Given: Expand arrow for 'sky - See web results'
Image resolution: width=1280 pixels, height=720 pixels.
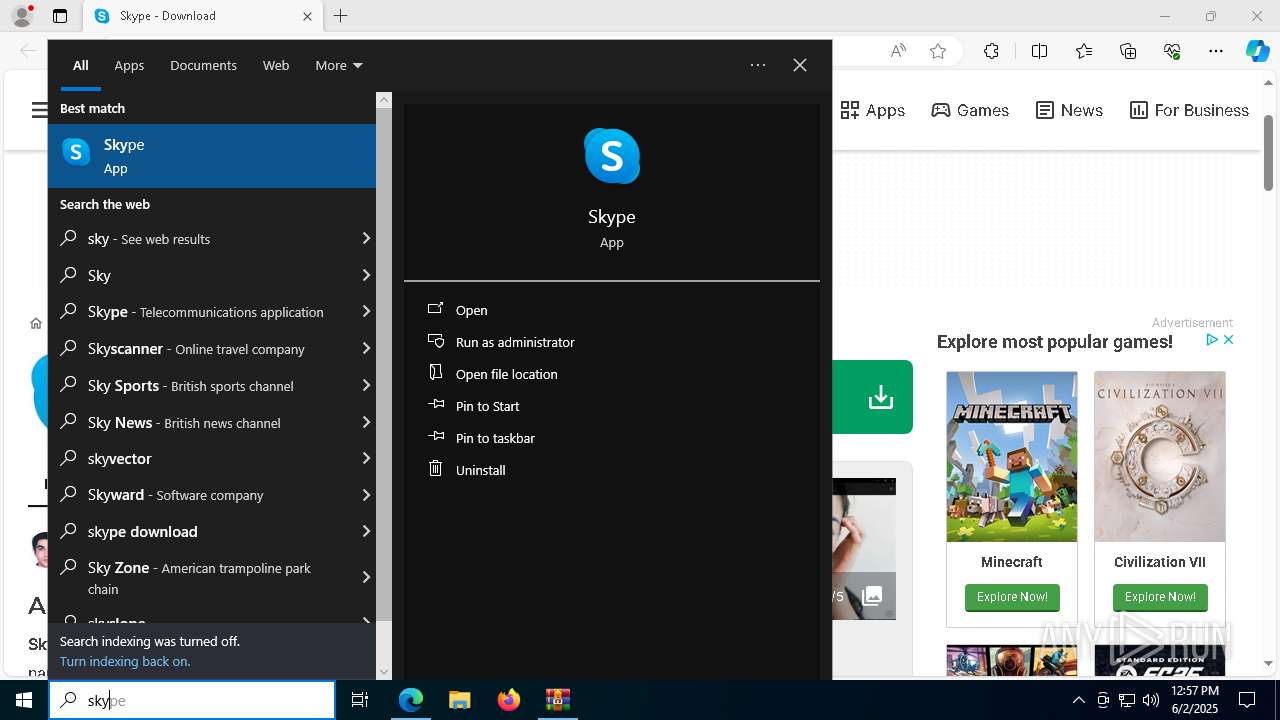Looking at the screenshot, I should click(x=366, y=238).
